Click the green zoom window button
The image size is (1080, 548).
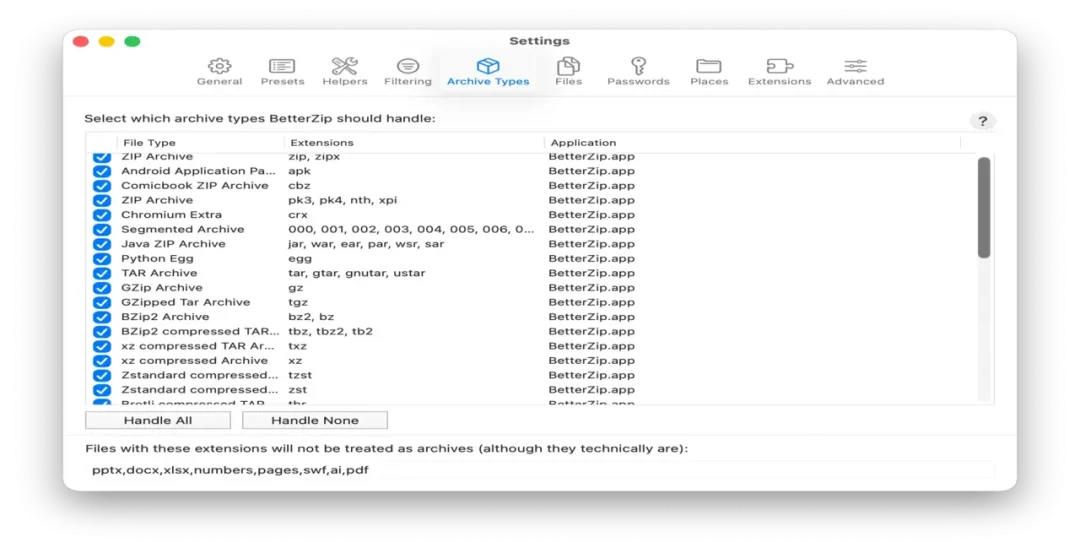pyautogui.click(x=132, y=41)
